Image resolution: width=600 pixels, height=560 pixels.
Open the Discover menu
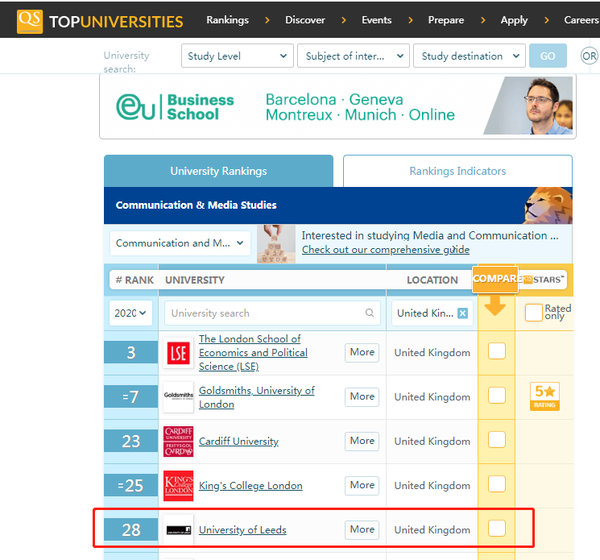(305, 20)
